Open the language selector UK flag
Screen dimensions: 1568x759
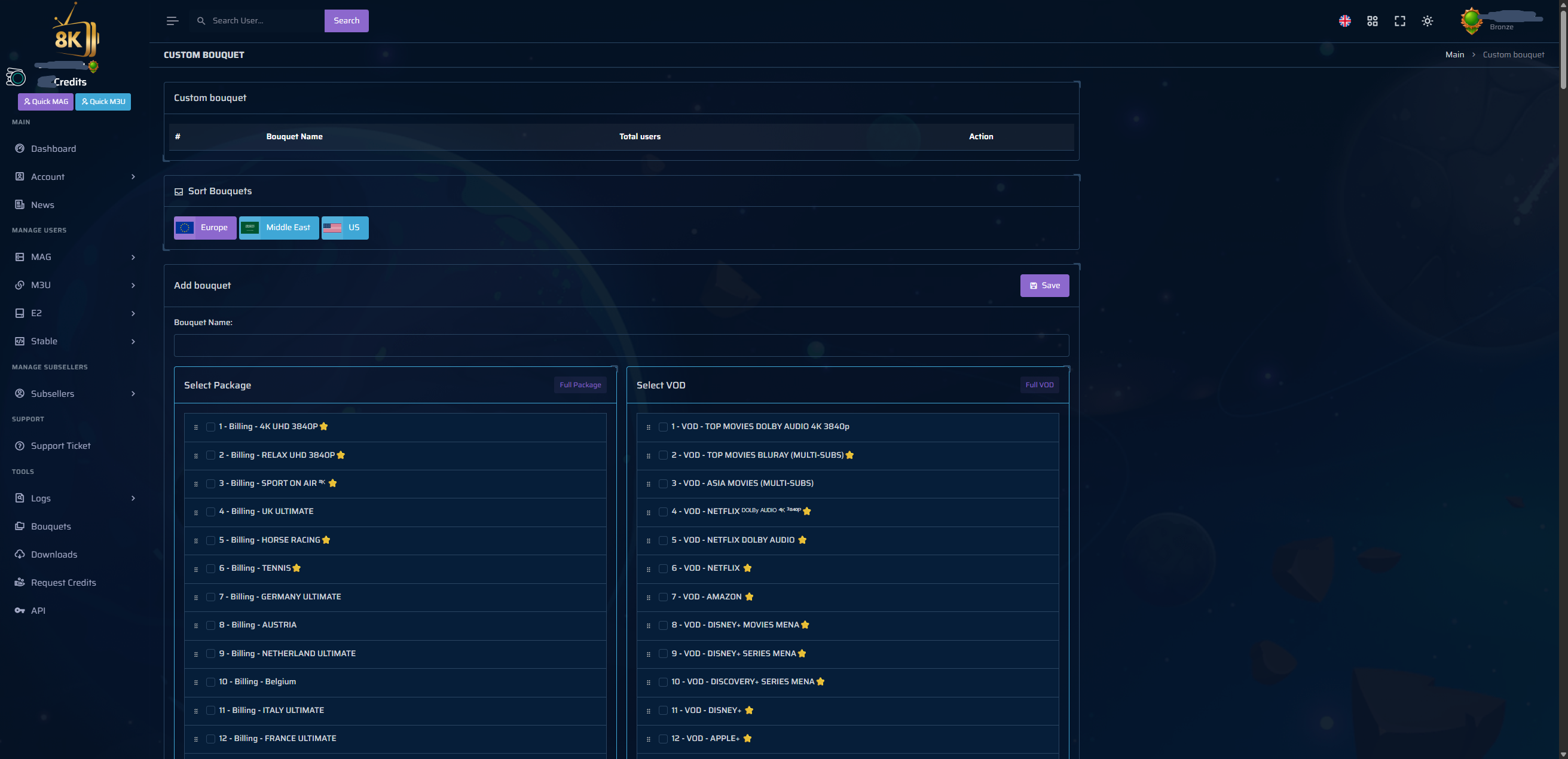click(1344, 21)
